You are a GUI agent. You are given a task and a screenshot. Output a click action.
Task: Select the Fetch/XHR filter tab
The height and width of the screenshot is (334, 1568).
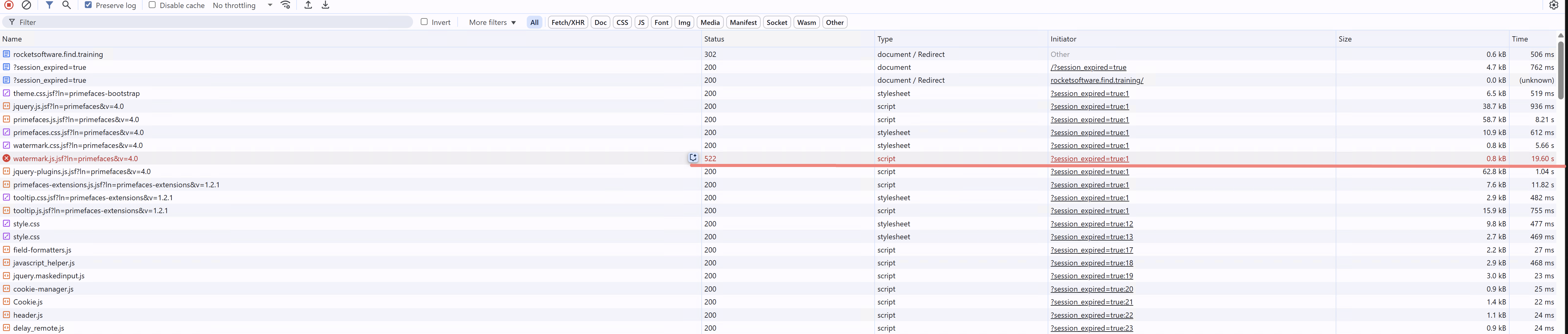click(567, 22)
